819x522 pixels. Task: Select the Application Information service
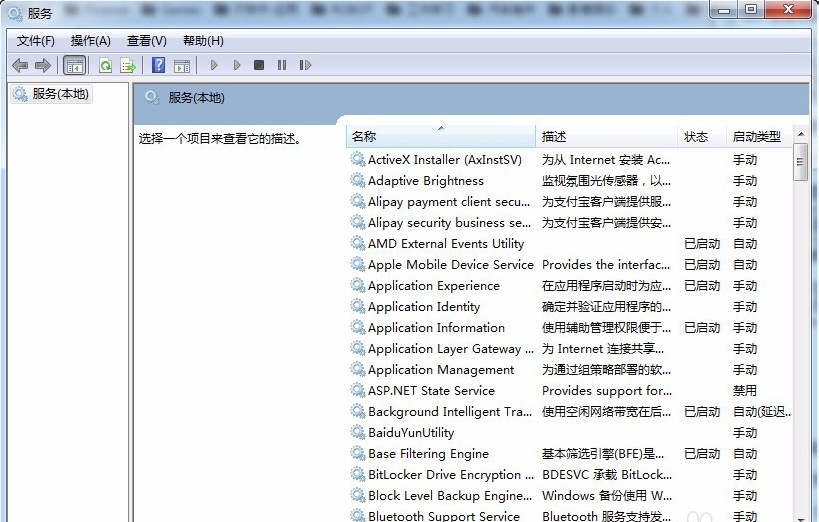coord(436,328)
